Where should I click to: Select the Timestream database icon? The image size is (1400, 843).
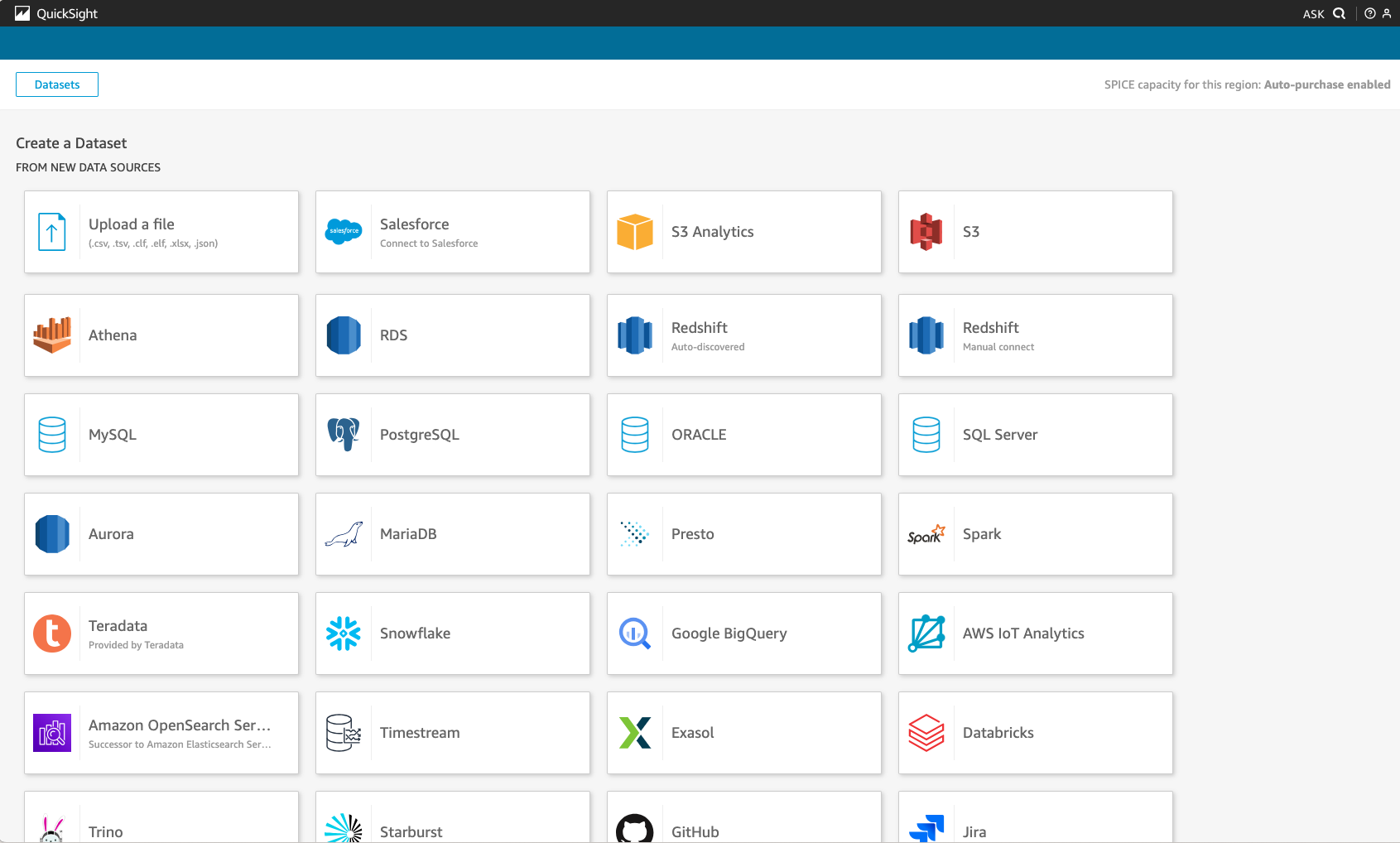(x=344, y=733)
